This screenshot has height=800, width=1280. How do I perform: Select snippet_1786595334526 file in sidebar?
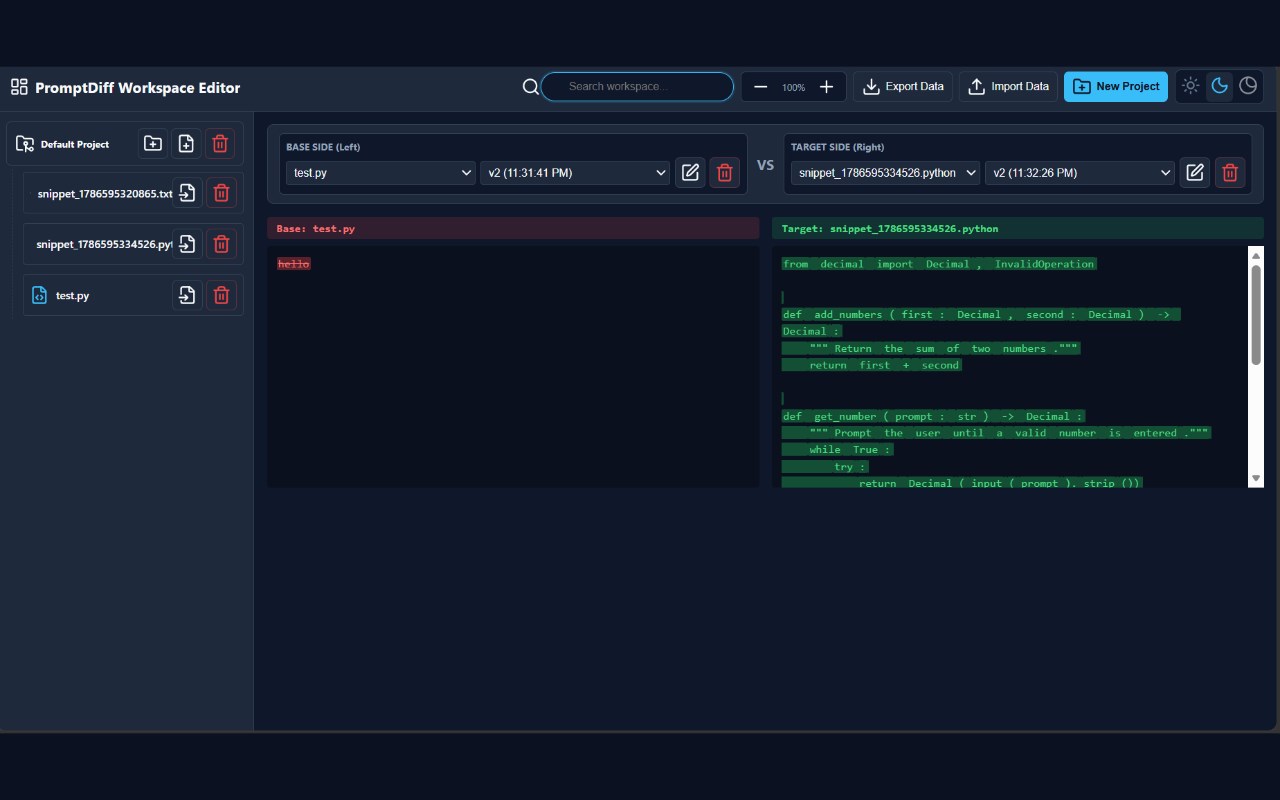pyautogui.click(x=104, y=244)
